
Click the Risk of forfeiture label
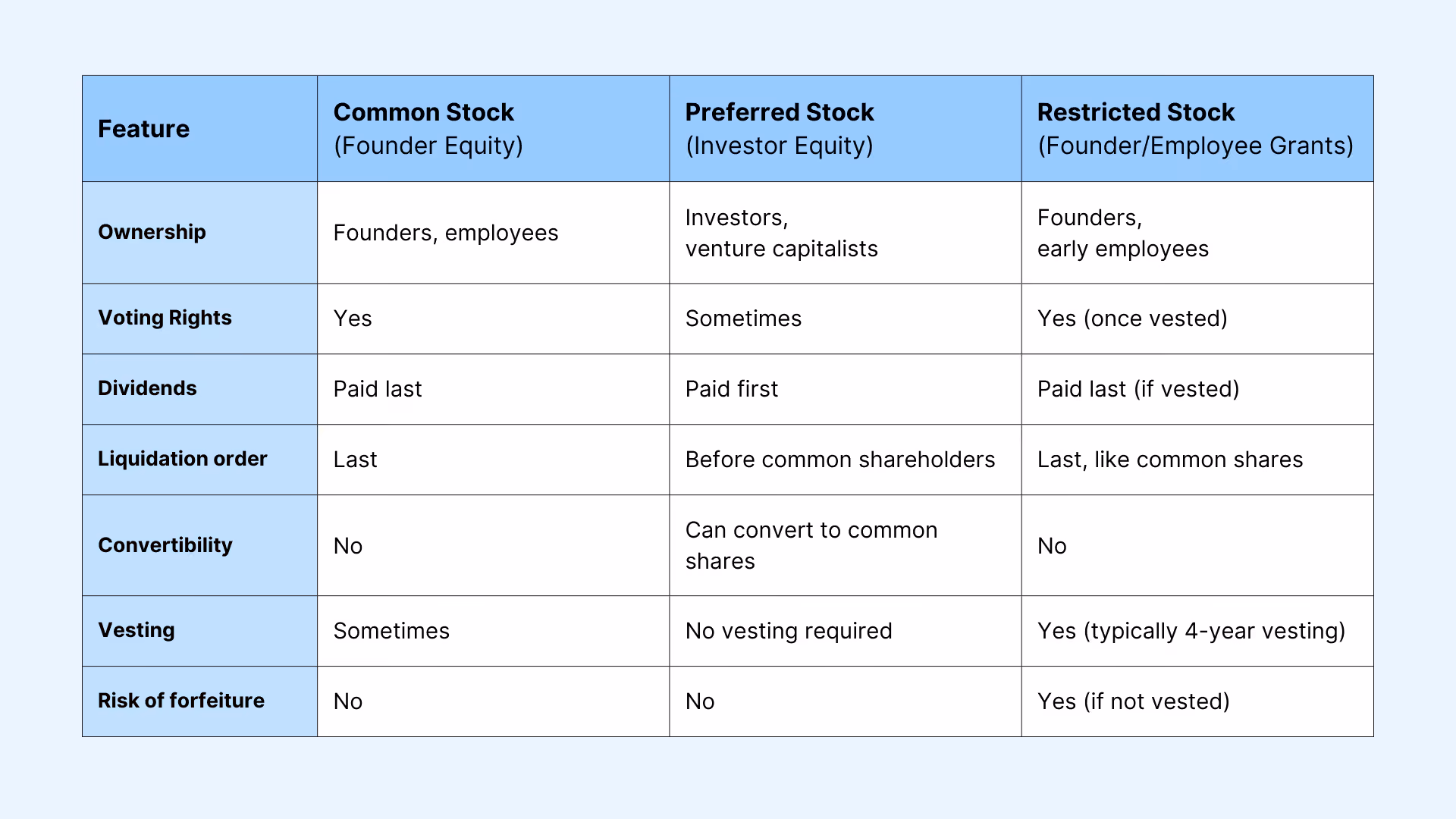point(199,701)
